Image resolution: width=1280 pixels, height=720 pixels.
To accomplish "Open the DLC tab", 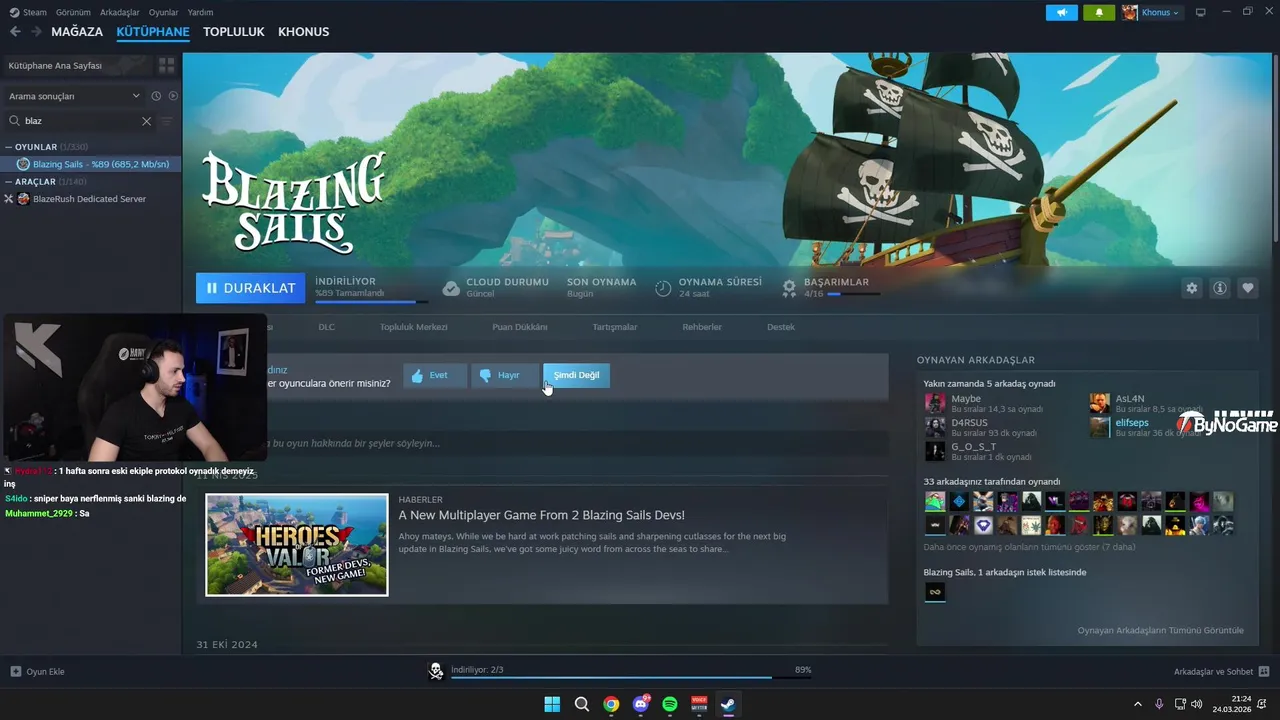I will 326,327.
